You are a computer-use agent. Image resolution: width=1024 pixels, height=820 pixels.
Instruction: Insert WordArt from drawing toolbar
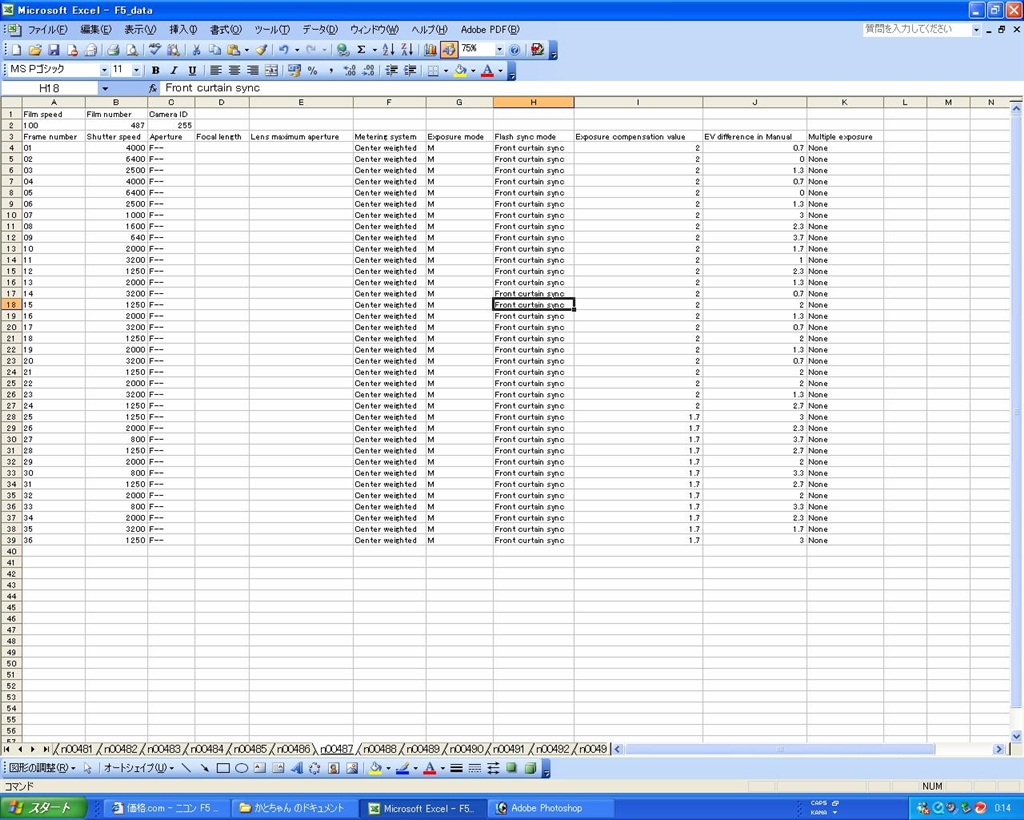click(x=296, y=768)
